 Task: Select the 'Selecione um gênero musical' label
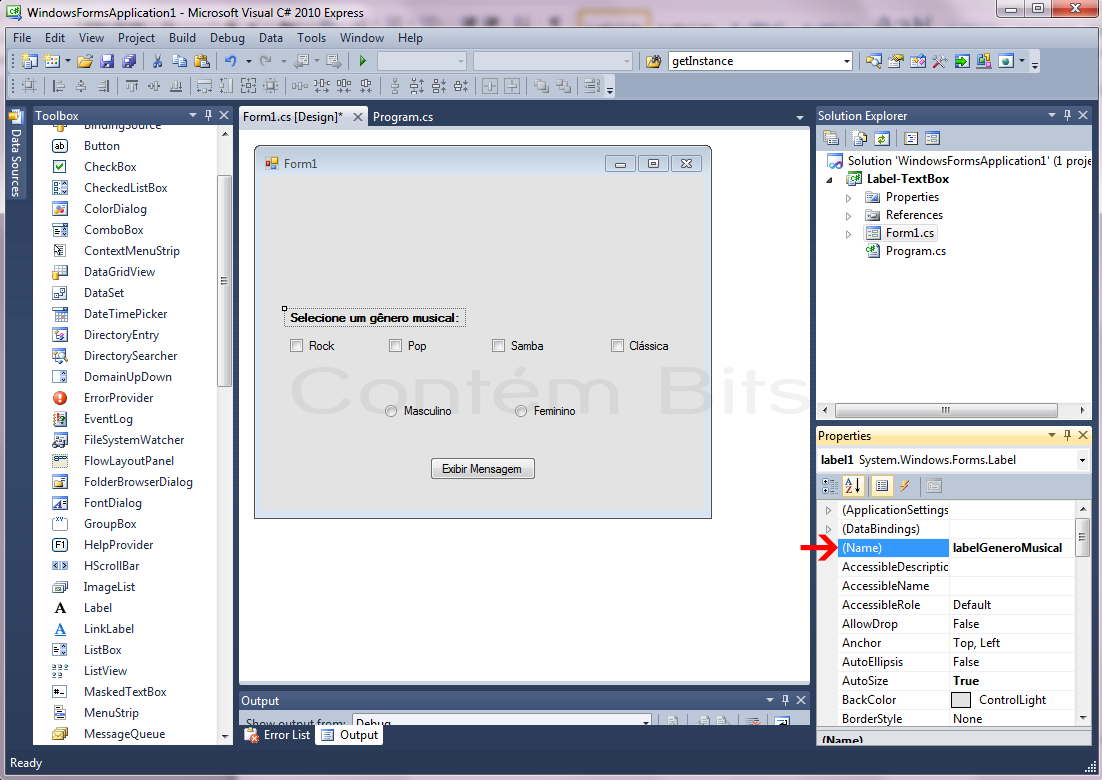pyautogui.click(x=375, y=318)
